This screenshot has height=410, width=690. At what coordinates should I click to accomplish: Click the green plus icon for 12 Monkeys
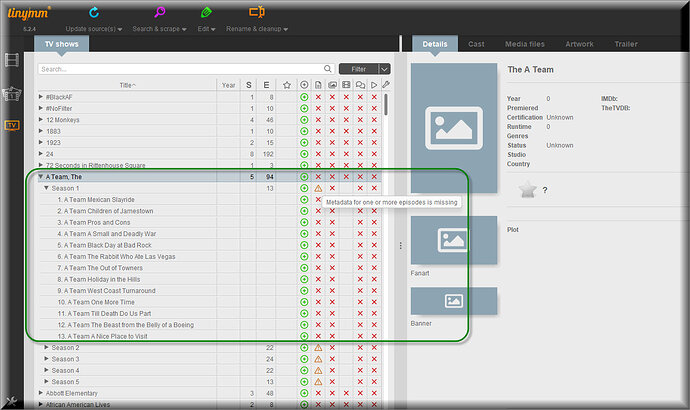[304, 120]
